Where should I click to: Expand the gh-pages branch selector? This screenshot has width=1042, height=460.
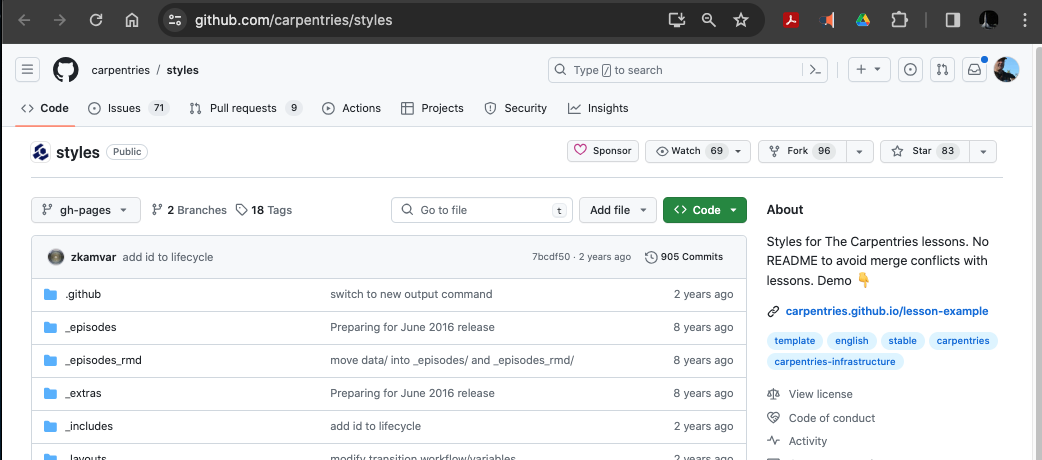86,210
